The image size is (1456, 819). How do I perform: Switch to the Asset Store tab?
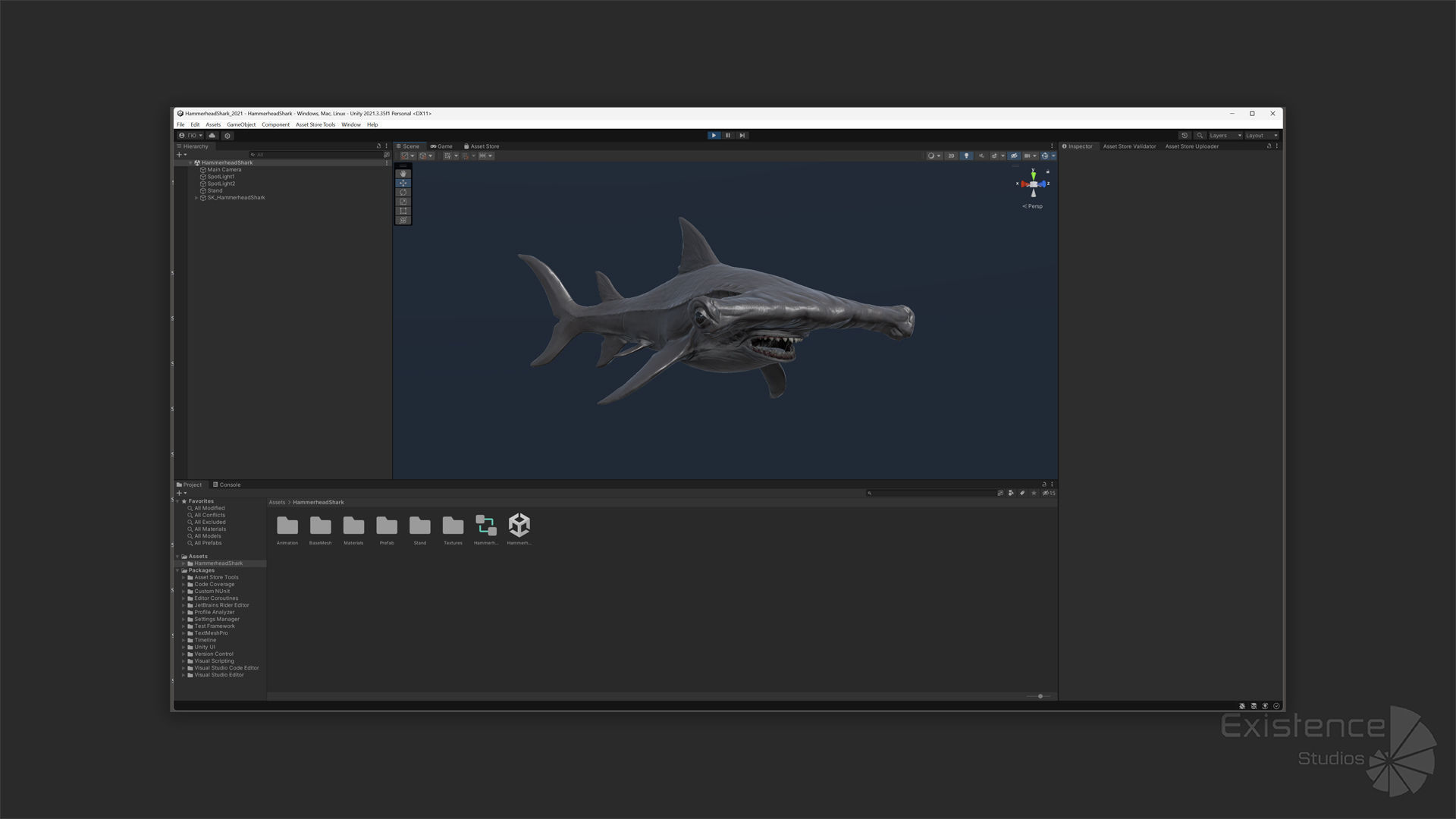[482, 146]
